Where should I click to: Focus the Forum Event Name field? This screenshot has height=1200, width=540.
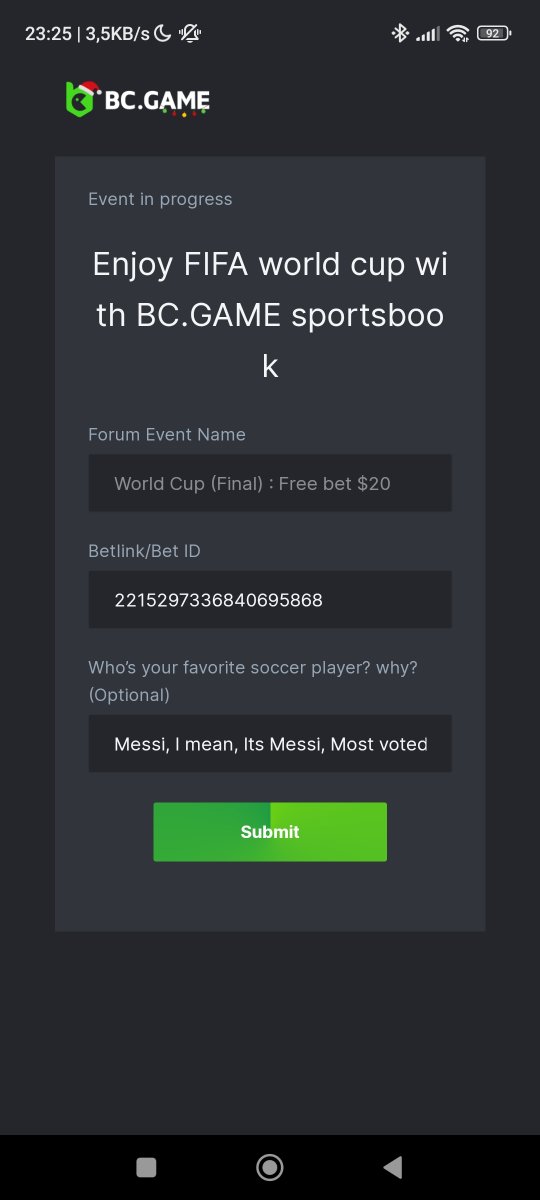click(x=270, y=483)
